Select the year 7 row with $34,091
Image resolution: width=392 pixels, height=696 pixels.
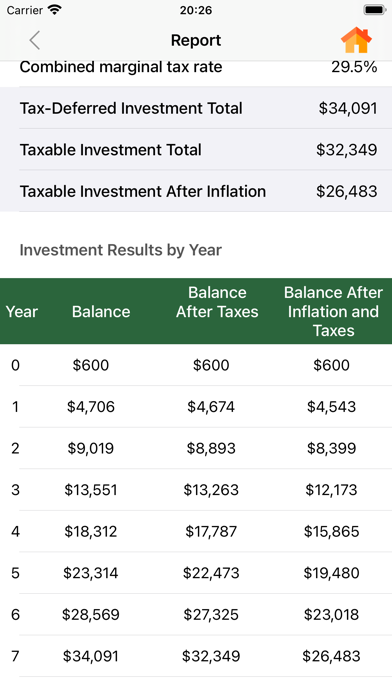[196, 656]
